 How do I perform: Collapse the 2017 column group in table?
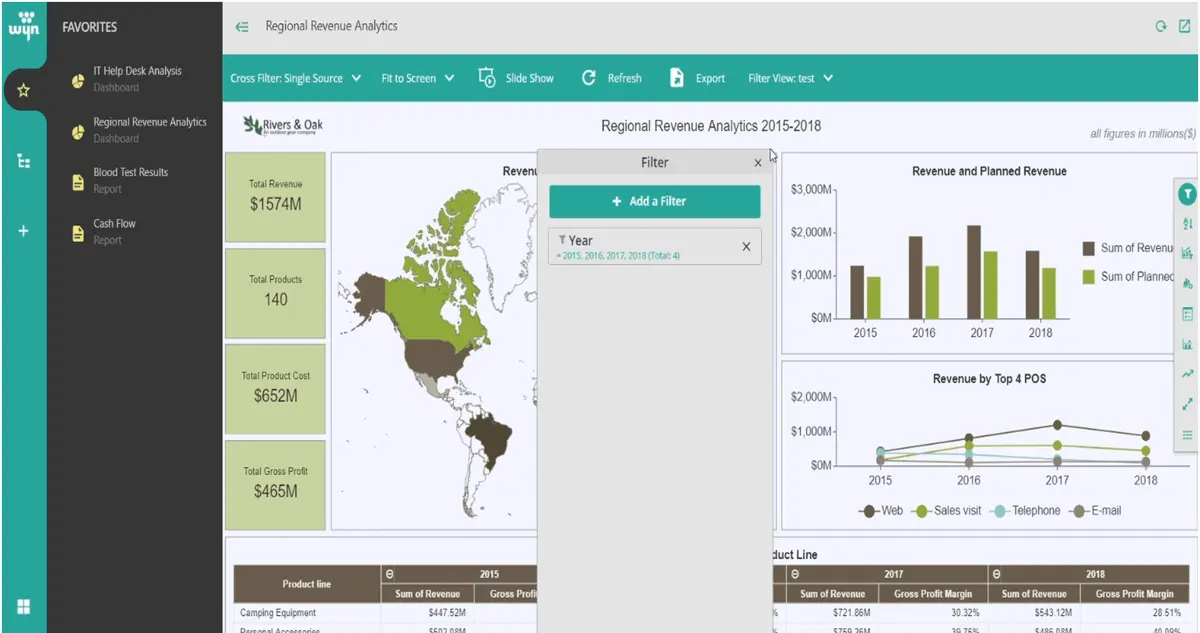[794, 575]
